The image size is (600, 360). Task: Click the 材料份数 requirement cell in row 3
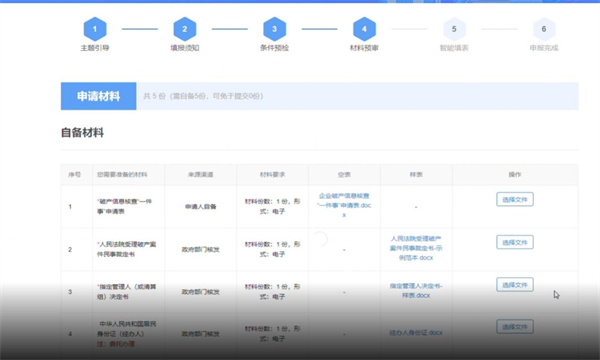tap(272, 292)
